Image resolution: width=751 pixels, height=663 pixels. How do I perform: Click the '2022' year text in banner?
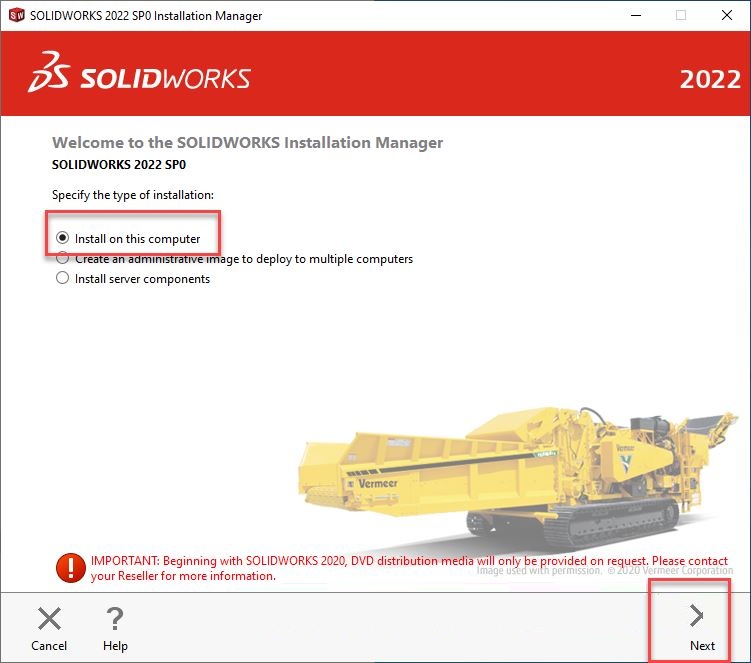(710, 80)
